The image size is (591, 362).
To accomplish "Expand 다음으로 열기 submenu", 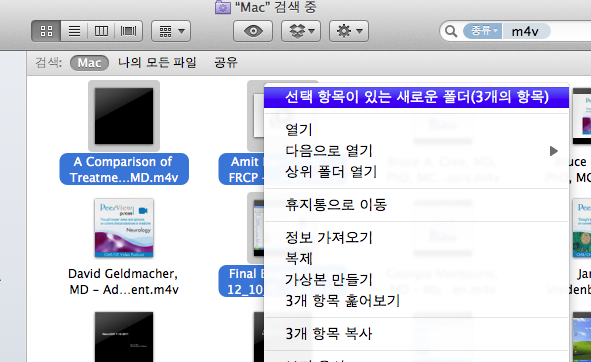I will click(416, 151).
